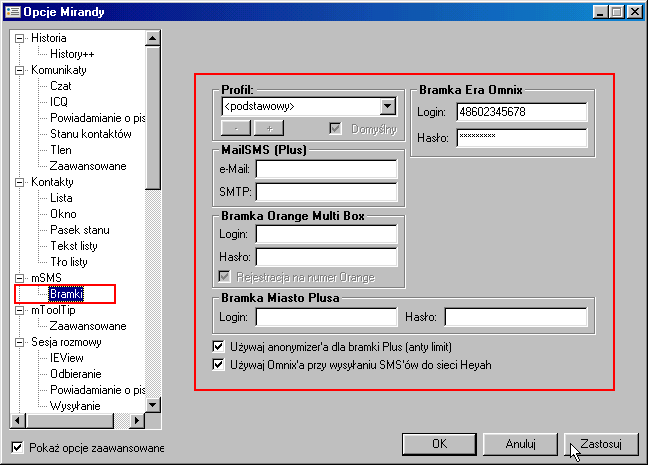Select Pasek stanu under Kontakty
648x465 pixels.
pos(79,230)
